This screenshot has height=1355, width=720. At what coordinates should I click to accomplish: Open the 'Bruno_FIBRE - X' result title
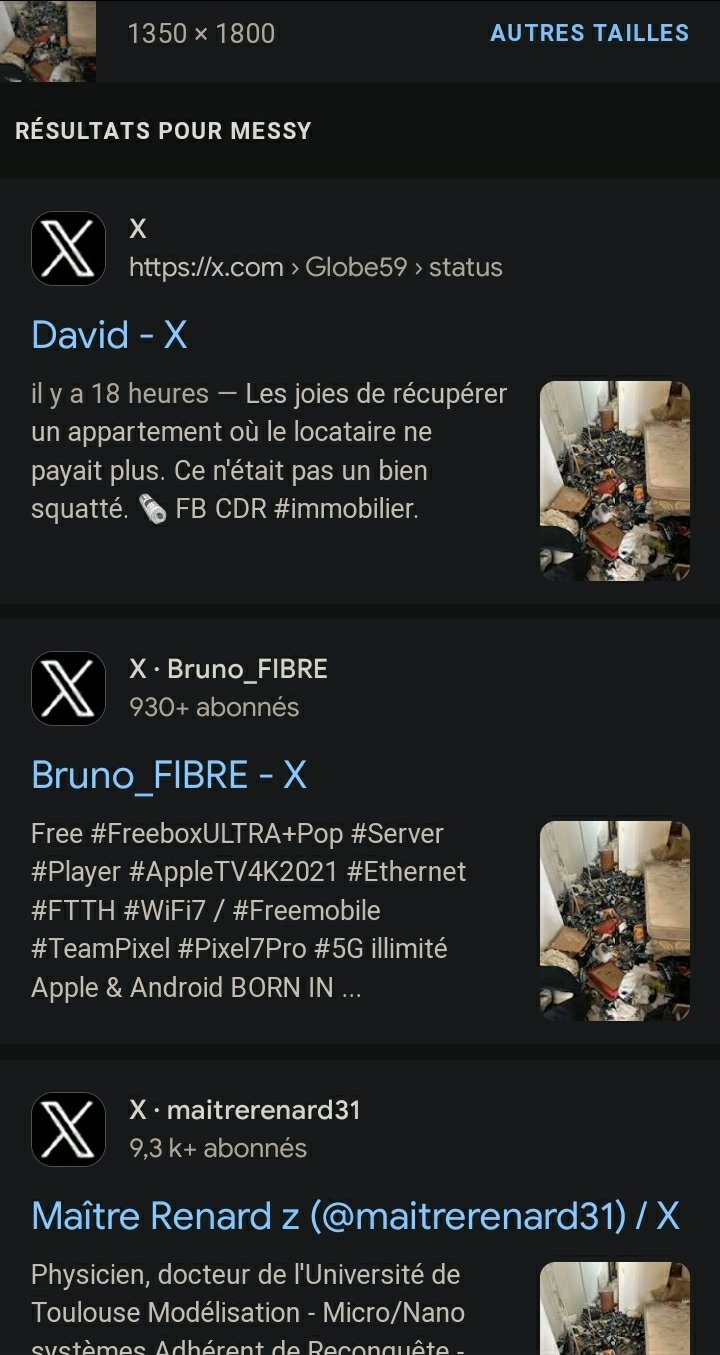pos(169,775)
